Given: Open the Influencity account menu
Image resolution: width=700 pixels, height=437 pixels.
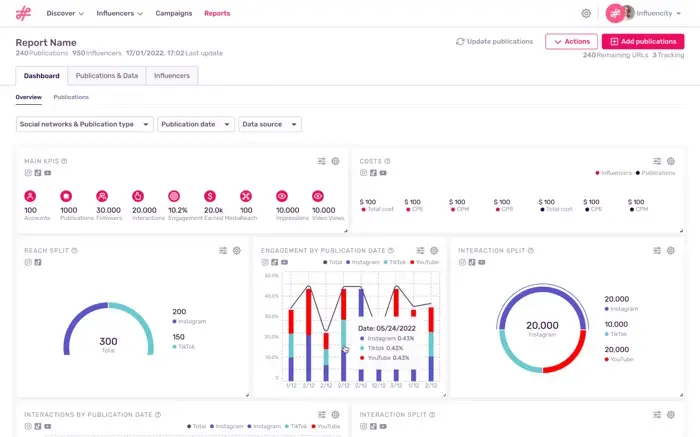Looking at the screenshot, I should click(658, 13).
